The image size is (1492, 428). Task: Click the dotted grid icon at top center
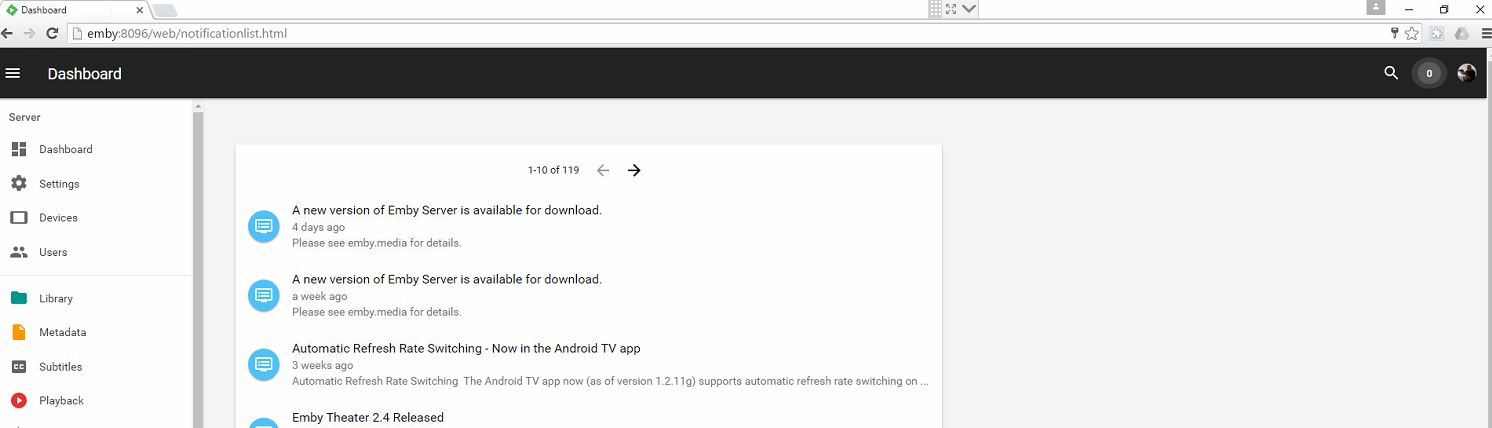click(x=935, y=9)
